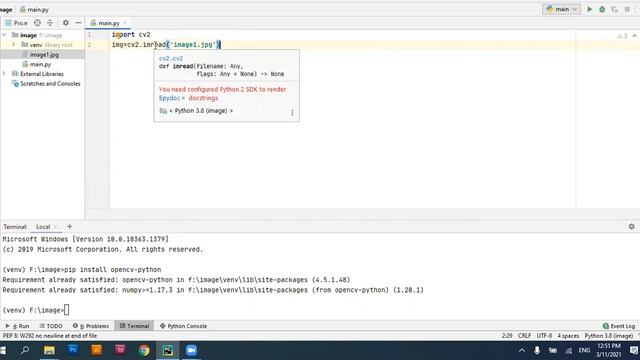640x360 pixels.
Task: Close the Local terminal tab
Action: (x=56, y=227)
